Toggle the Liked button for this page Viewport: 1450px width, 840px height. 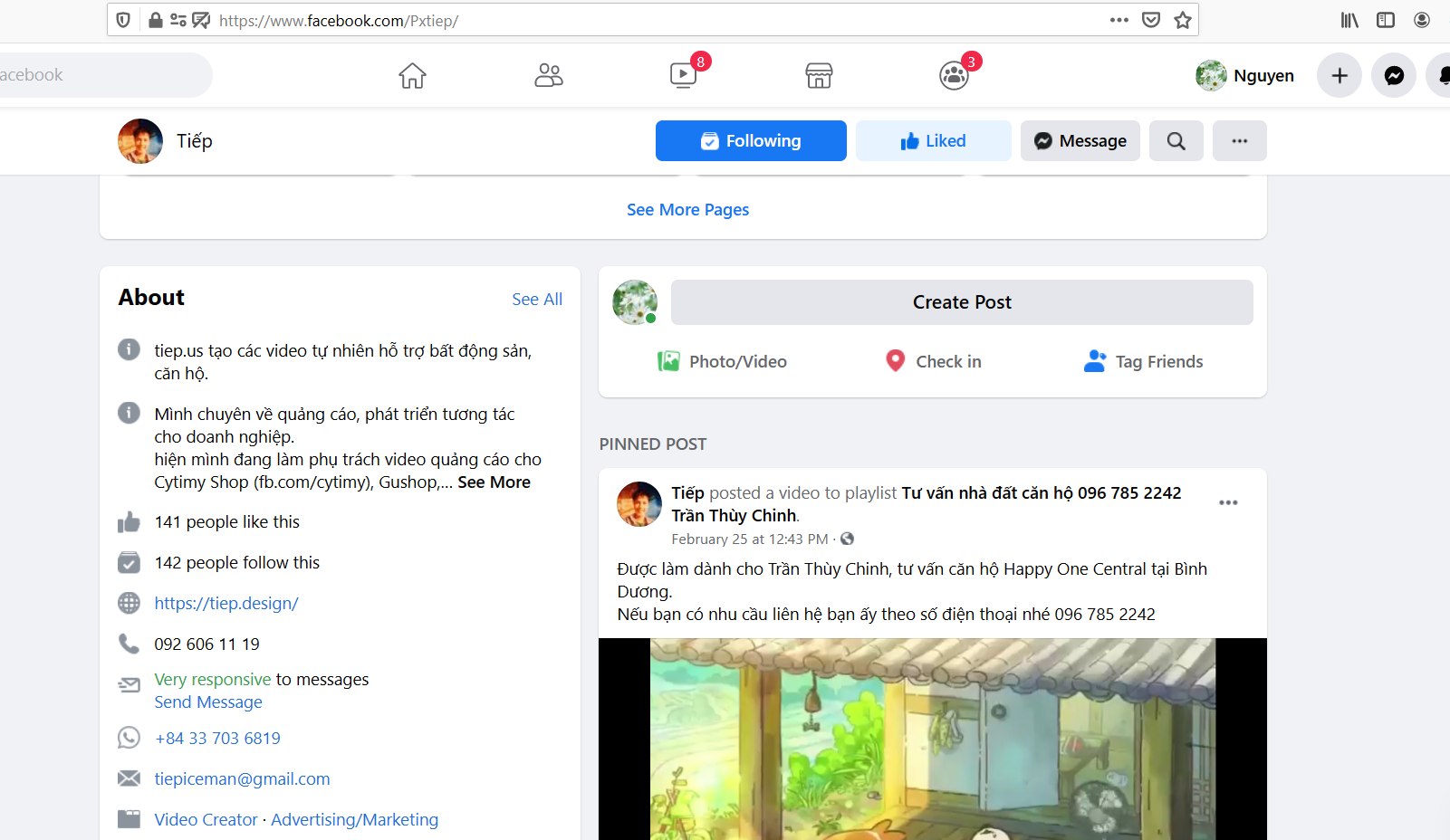933,140
